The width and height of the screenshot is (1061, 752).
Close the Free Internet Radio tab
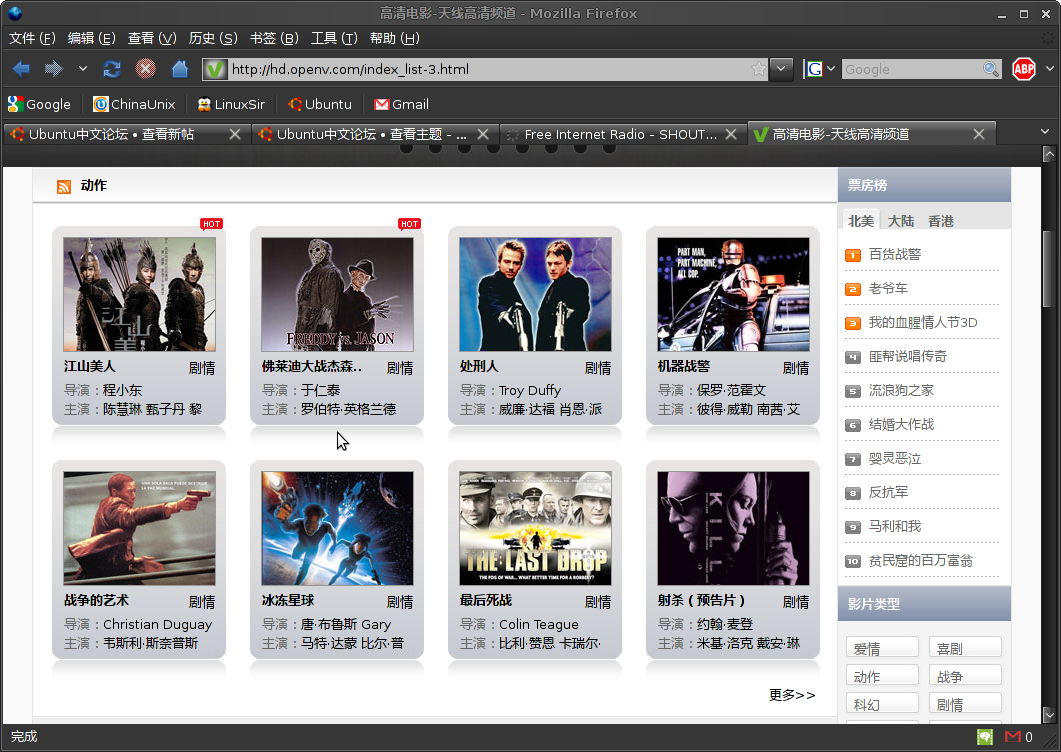click(x=731, y=134)
